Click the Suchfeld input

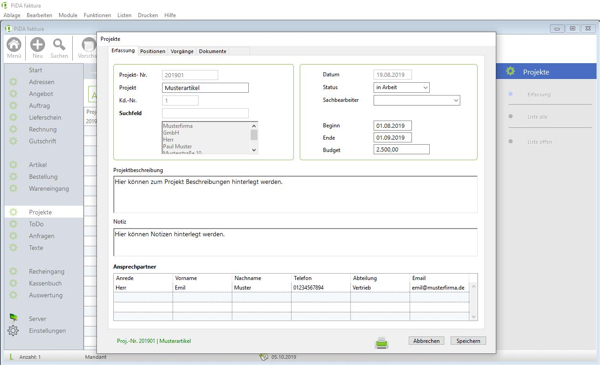tap(205, 113)
